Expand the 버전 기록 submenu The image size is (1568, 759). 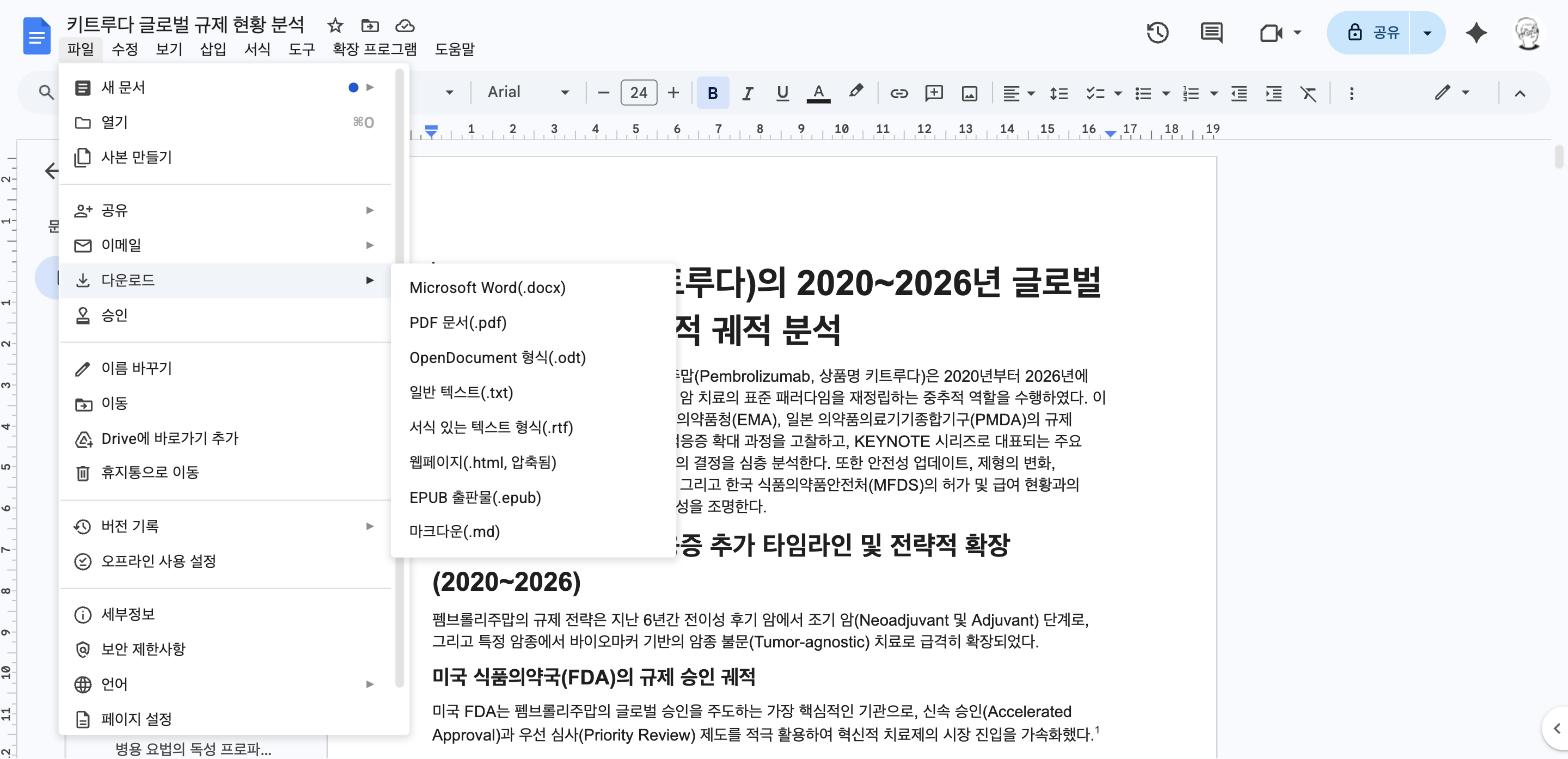tap(226, 526)
